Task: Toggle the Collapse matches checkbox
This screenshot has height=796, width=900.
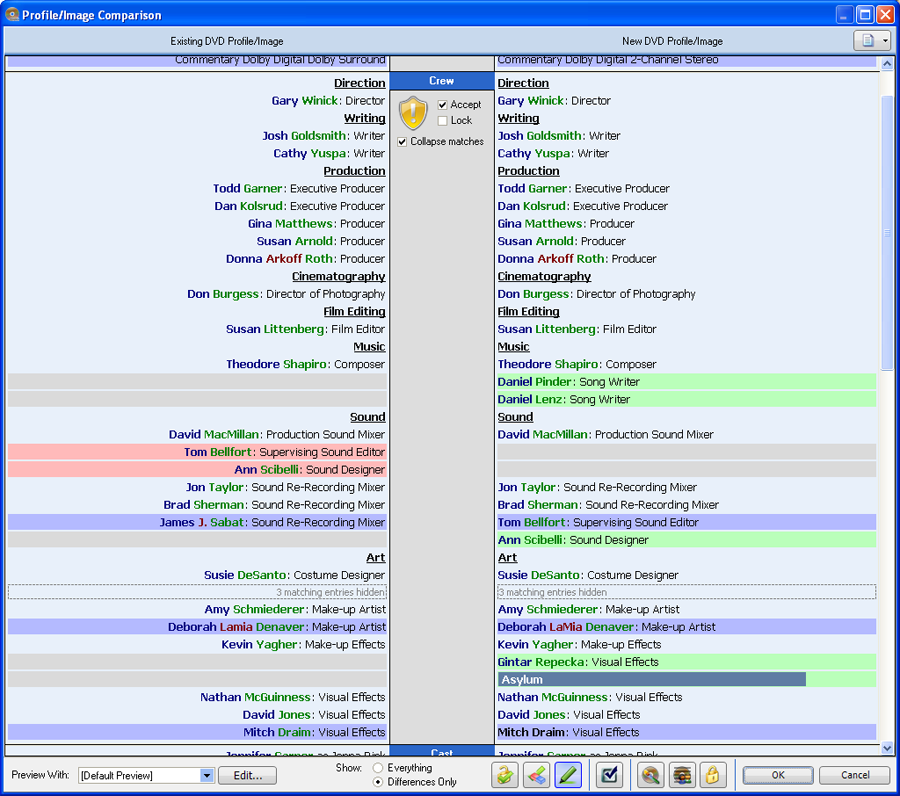Action: tap(403, 142)
